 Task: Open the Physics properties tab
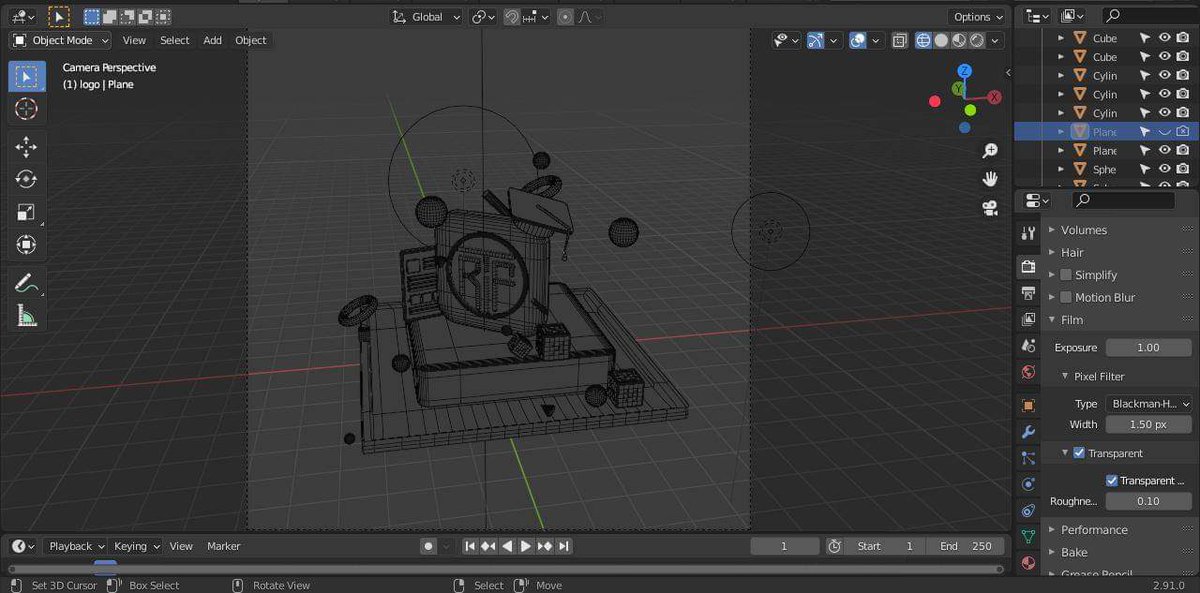pos(1028,484)
